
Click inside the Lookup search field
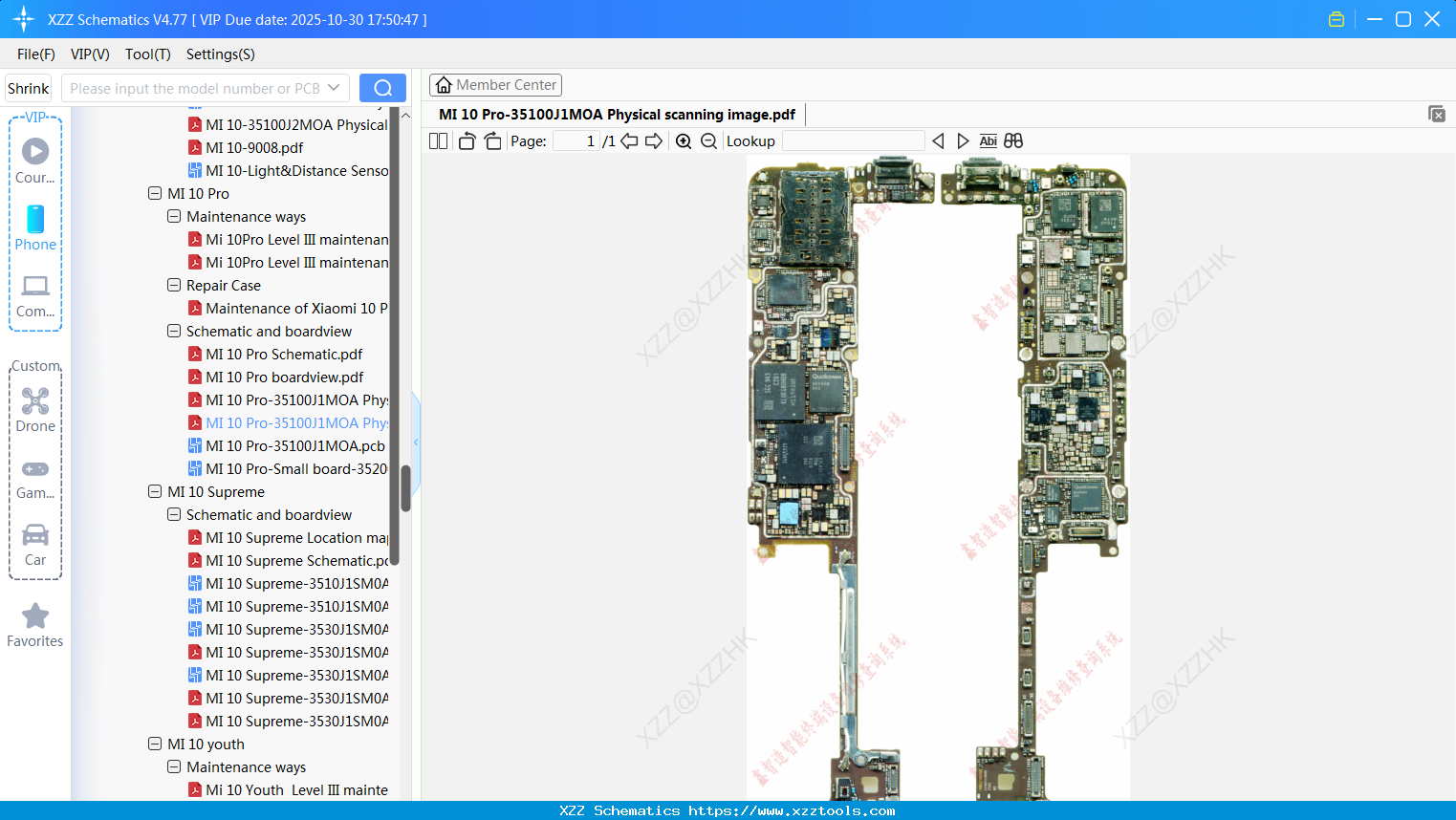tap(854, 140)
